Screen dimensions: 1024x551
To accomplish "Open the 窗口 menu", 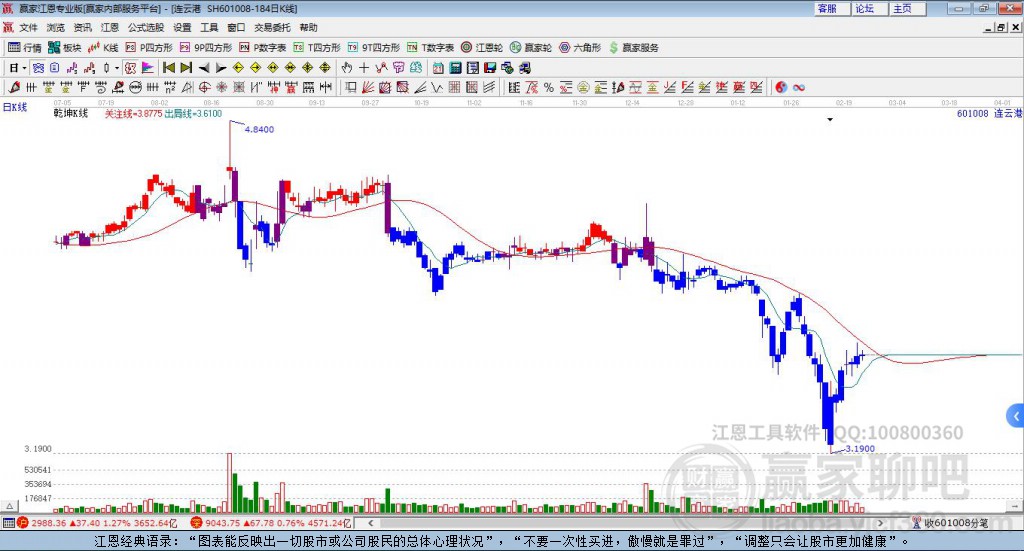I will click(x=236, y=27).
